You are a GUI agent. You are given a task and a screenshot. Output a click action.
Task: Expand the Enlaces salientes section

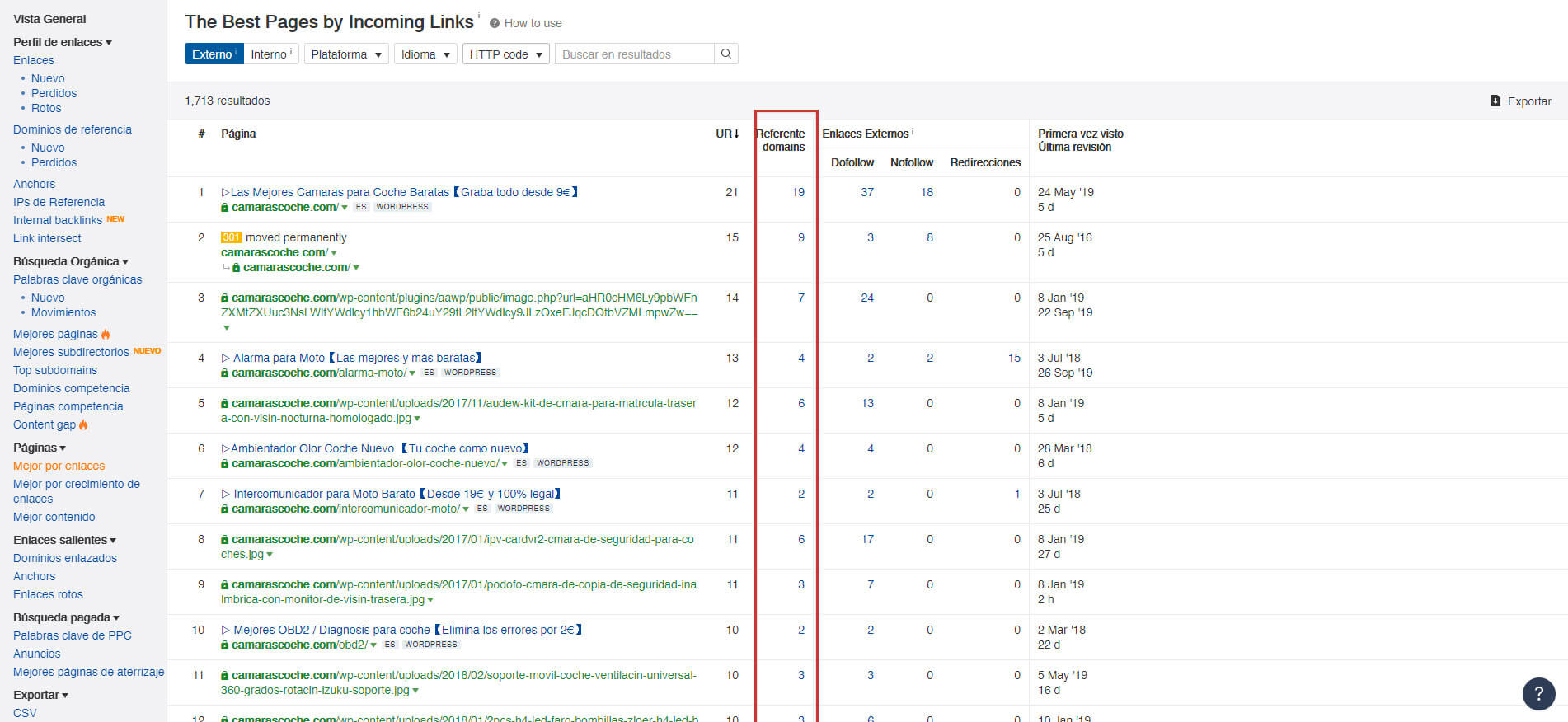pos(65,540)
